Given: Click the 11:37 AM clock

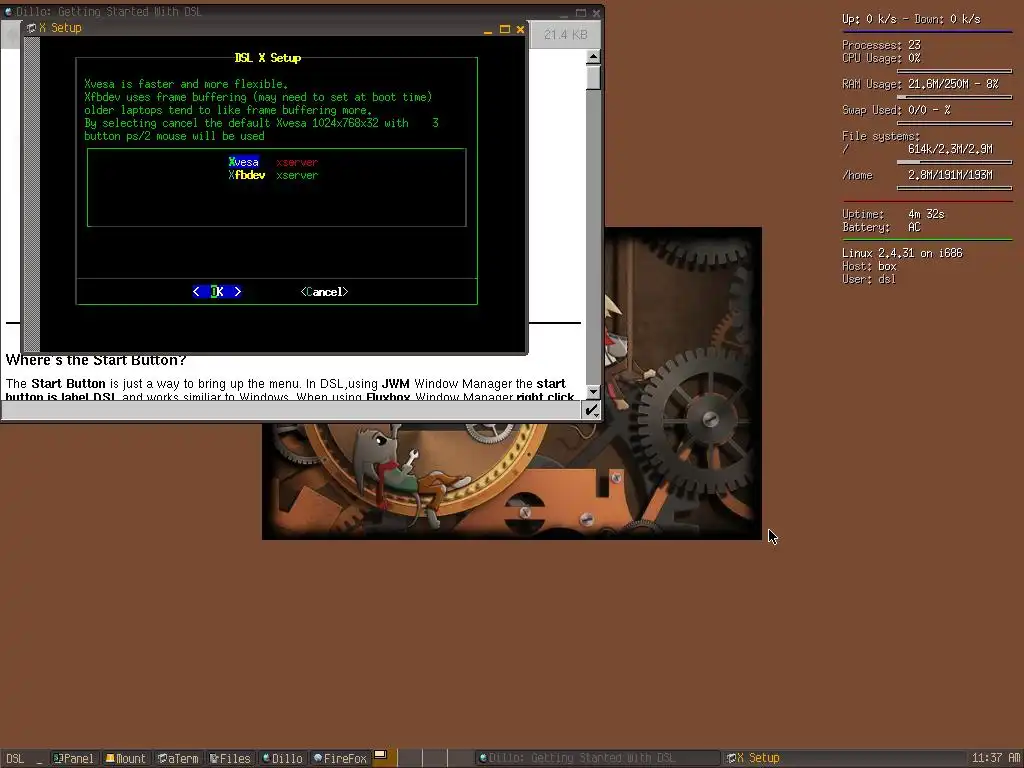Looking at the screenshot, I should tap(995, 758).
